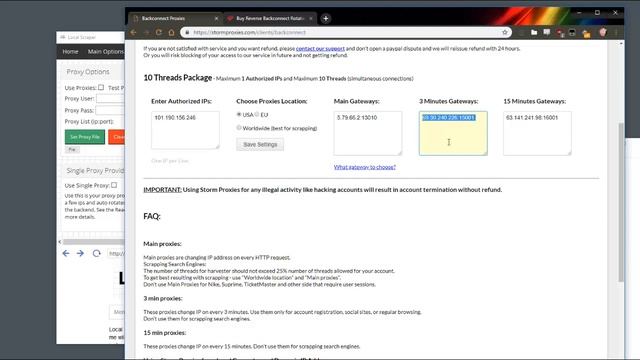Click 'Proxy Options' panel heading
Image resolution: width=640 pixels, height=360 pixels.
(88, 71)
